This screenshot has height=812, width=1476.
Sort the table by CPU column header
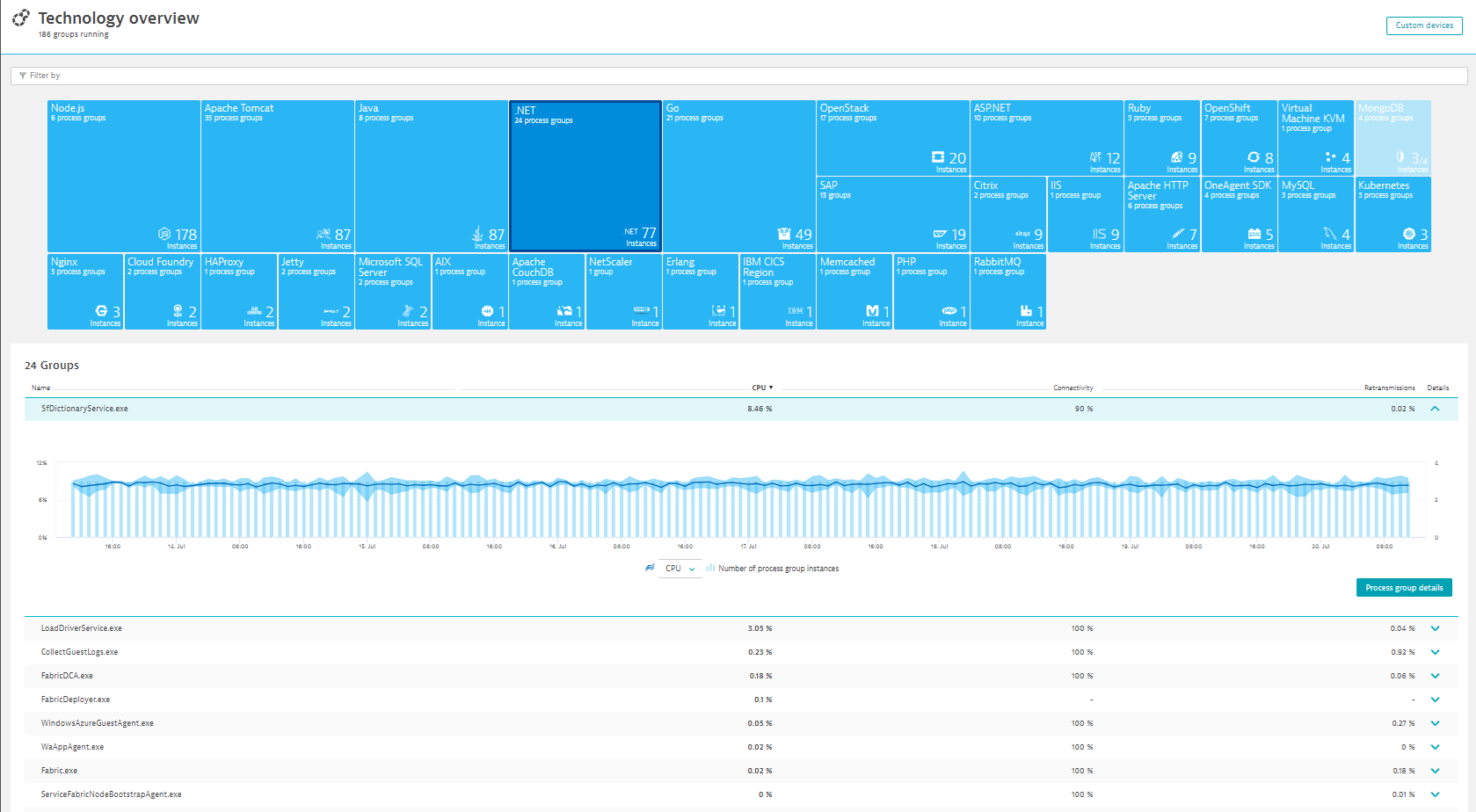click(x=762, y=388)
